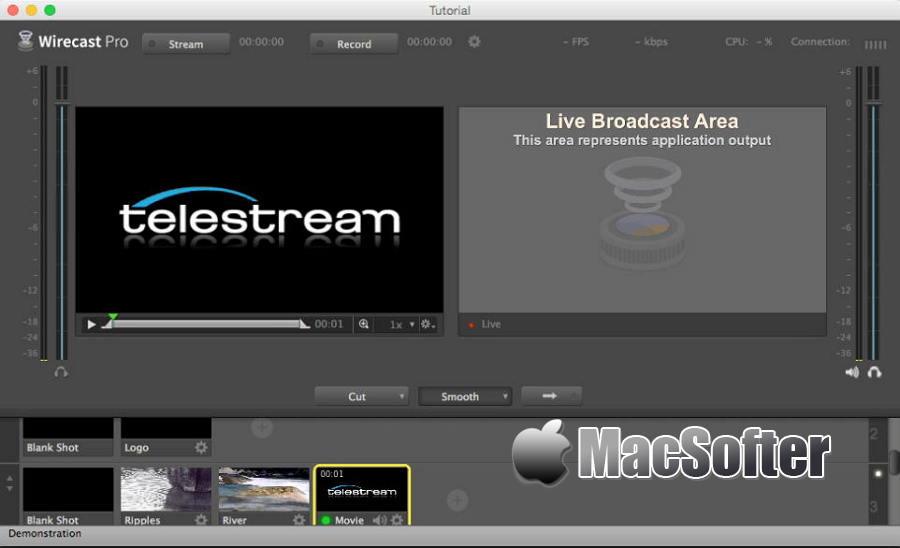This screenshot has height=548, width=900.
Task: Open Ripples shot gear settings
Action: tap(201, 520)
